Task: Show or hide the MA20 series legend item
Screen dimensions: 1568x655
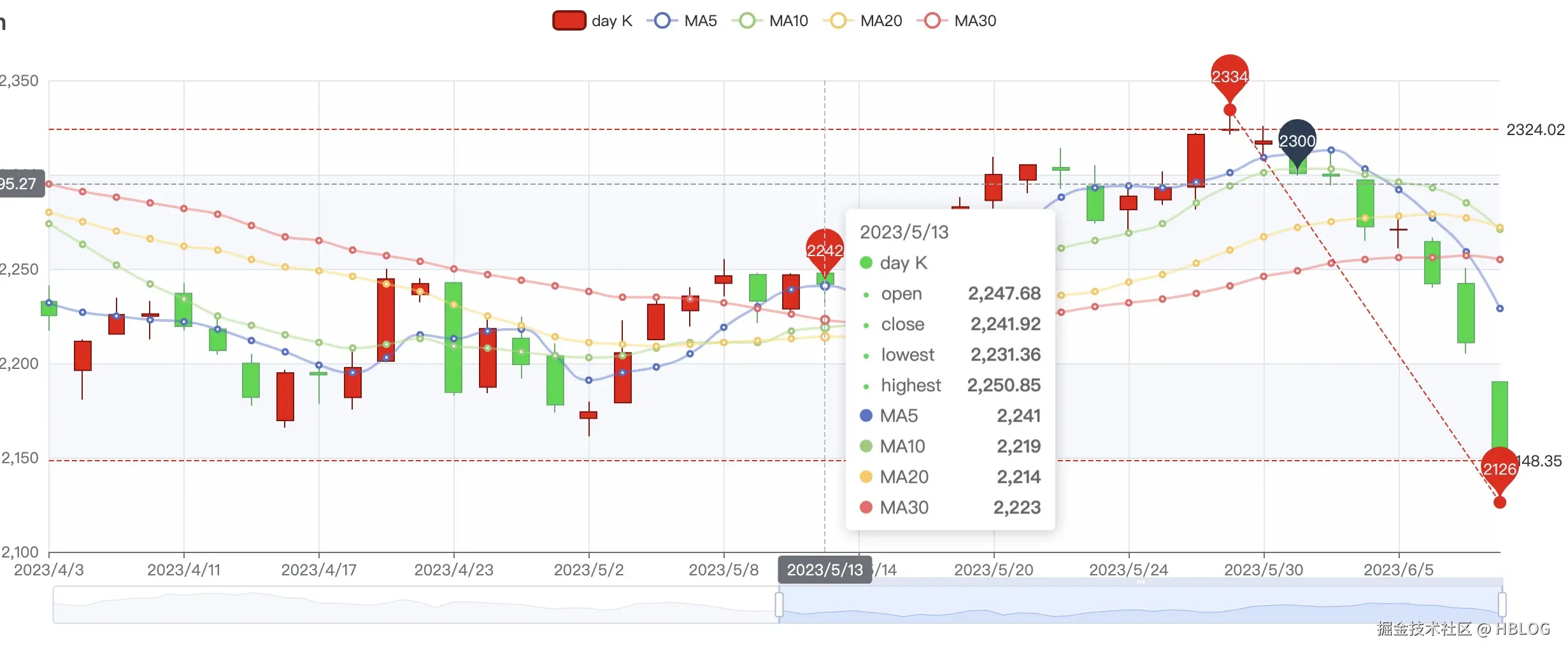Action: 862,21
